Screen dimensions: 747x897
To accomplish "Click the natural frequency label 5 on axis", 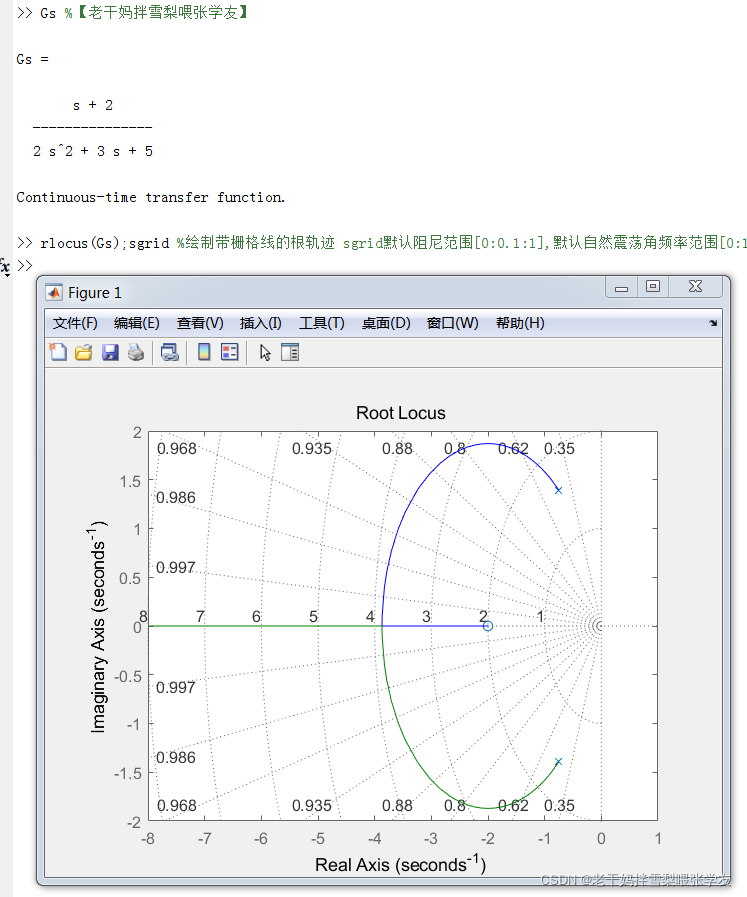I will pyautogui.click(x=313, y=616).
